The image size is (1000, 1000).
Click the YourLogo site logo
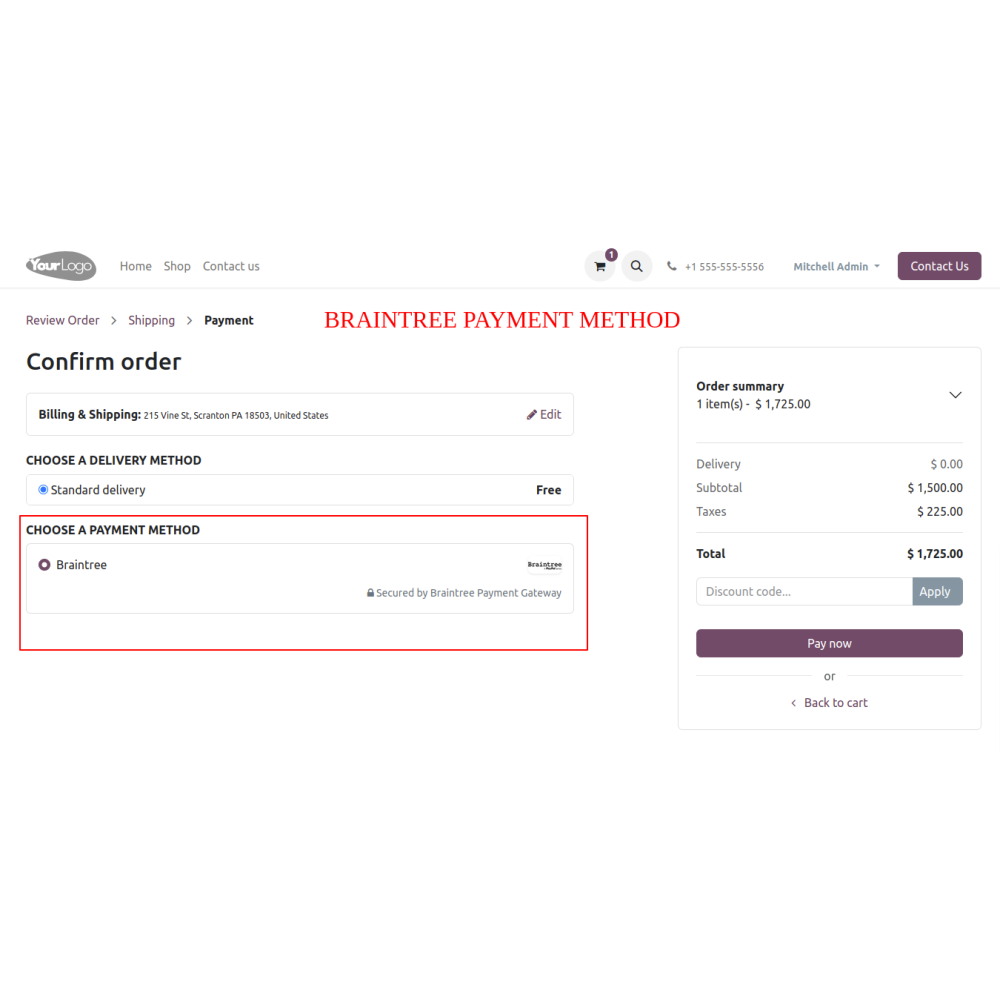point(61,266)
